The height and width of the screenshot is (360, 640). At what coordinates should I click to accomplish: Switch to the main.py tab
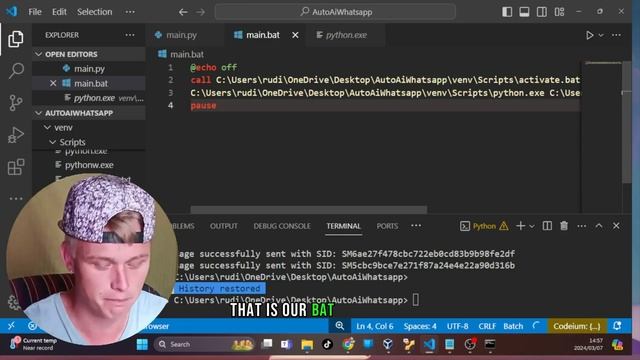point(181,35)
